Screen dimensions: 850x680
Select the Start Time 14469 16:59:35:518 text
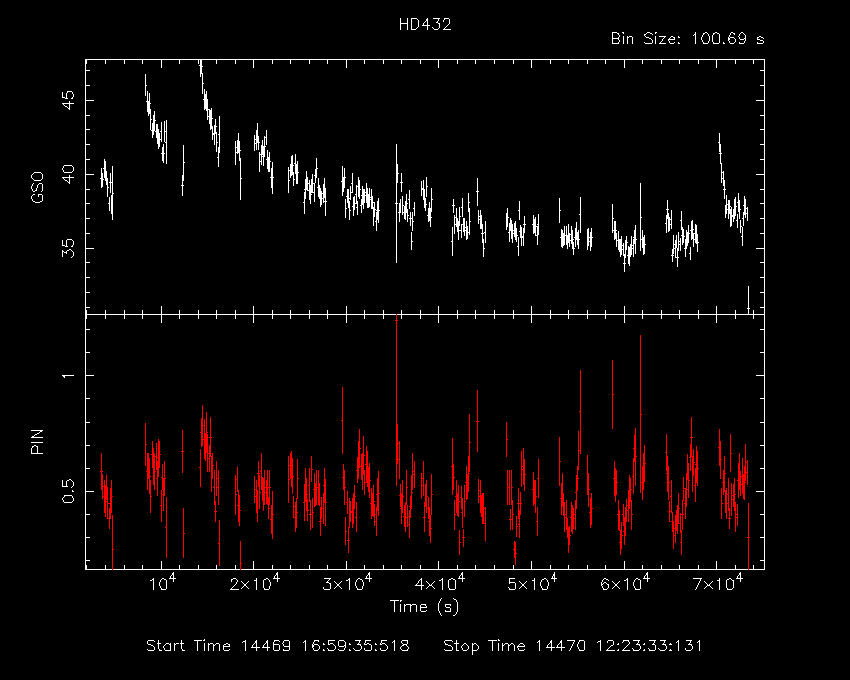click(x=278, y=646)
